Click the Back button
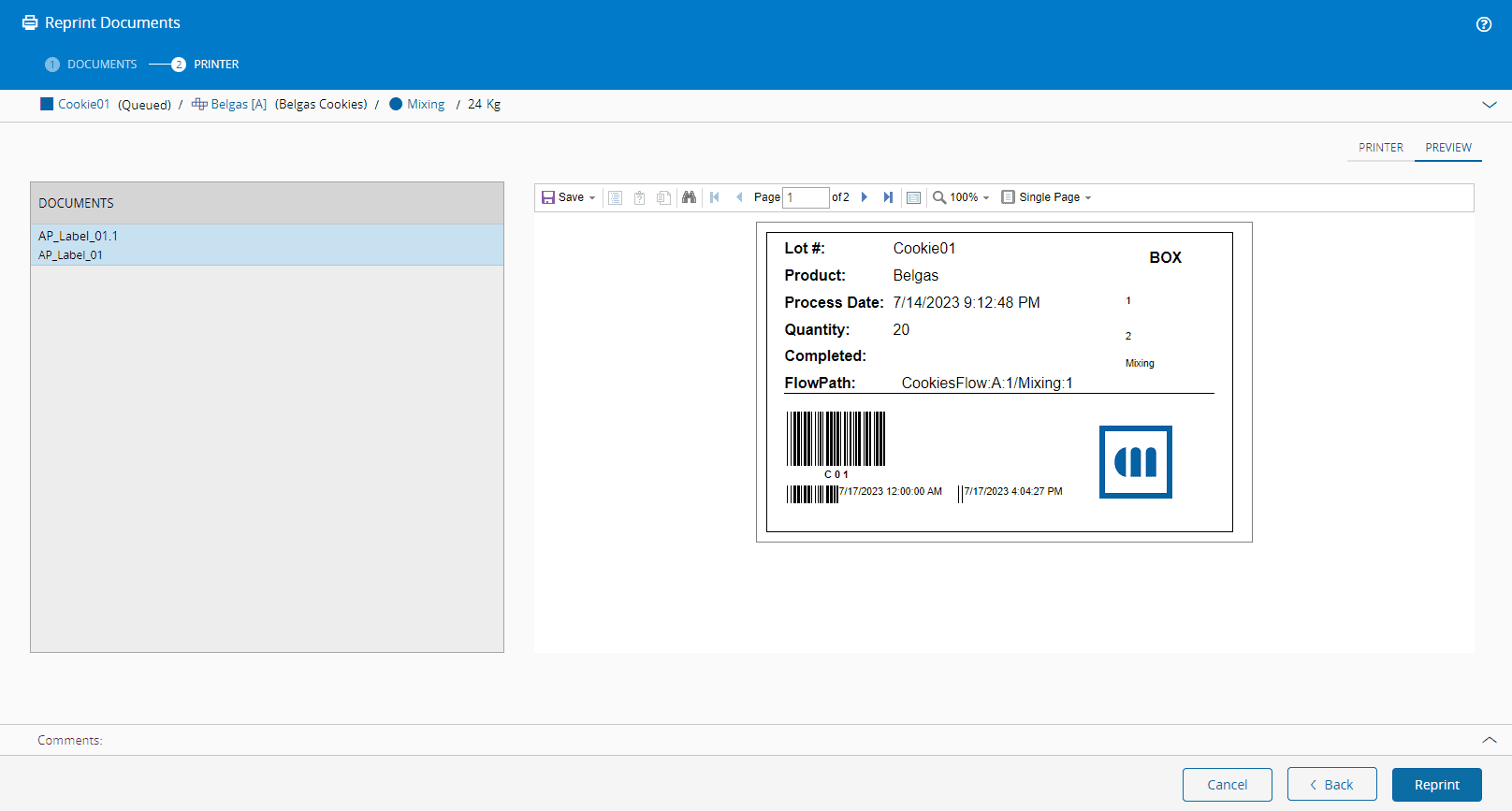 point(1331,785)
